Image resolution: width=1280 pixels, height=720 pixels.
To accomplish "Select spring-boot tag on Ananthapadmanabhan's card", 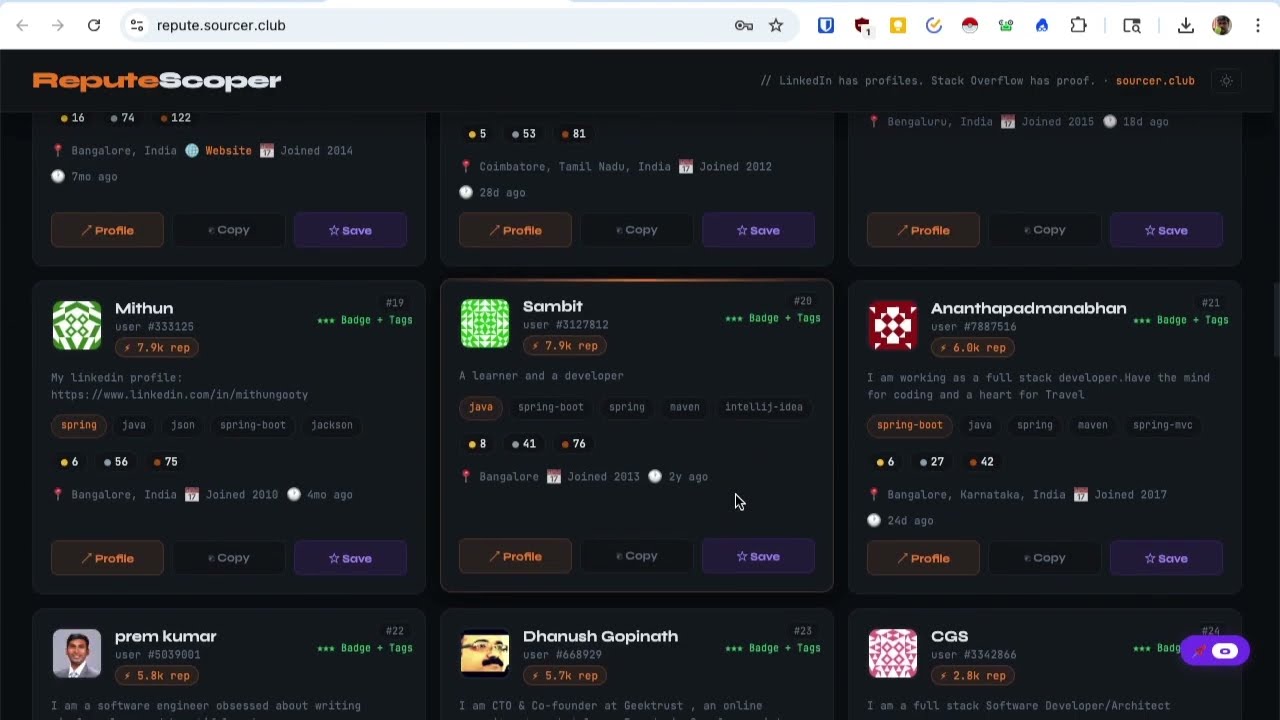I will pos(910,425).
